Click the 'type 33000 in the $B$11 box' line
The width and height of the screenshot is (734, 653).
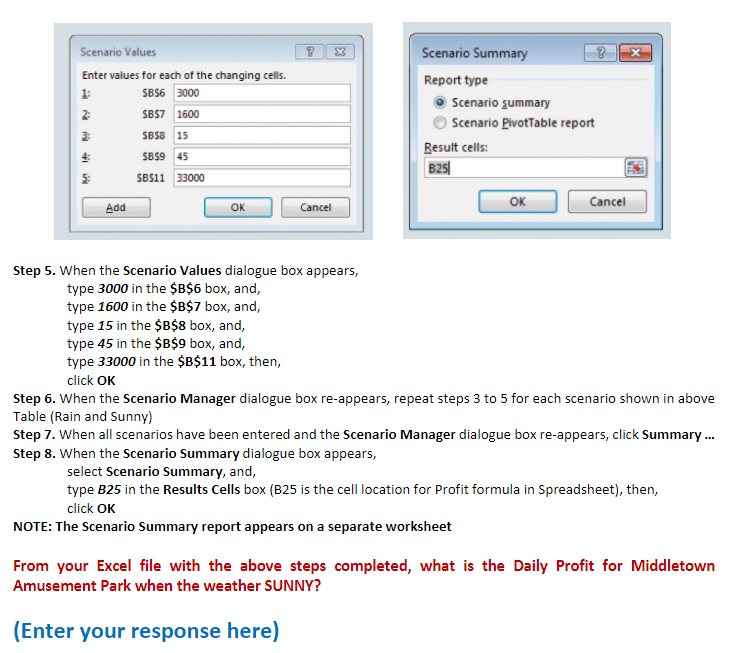(174, 362)
